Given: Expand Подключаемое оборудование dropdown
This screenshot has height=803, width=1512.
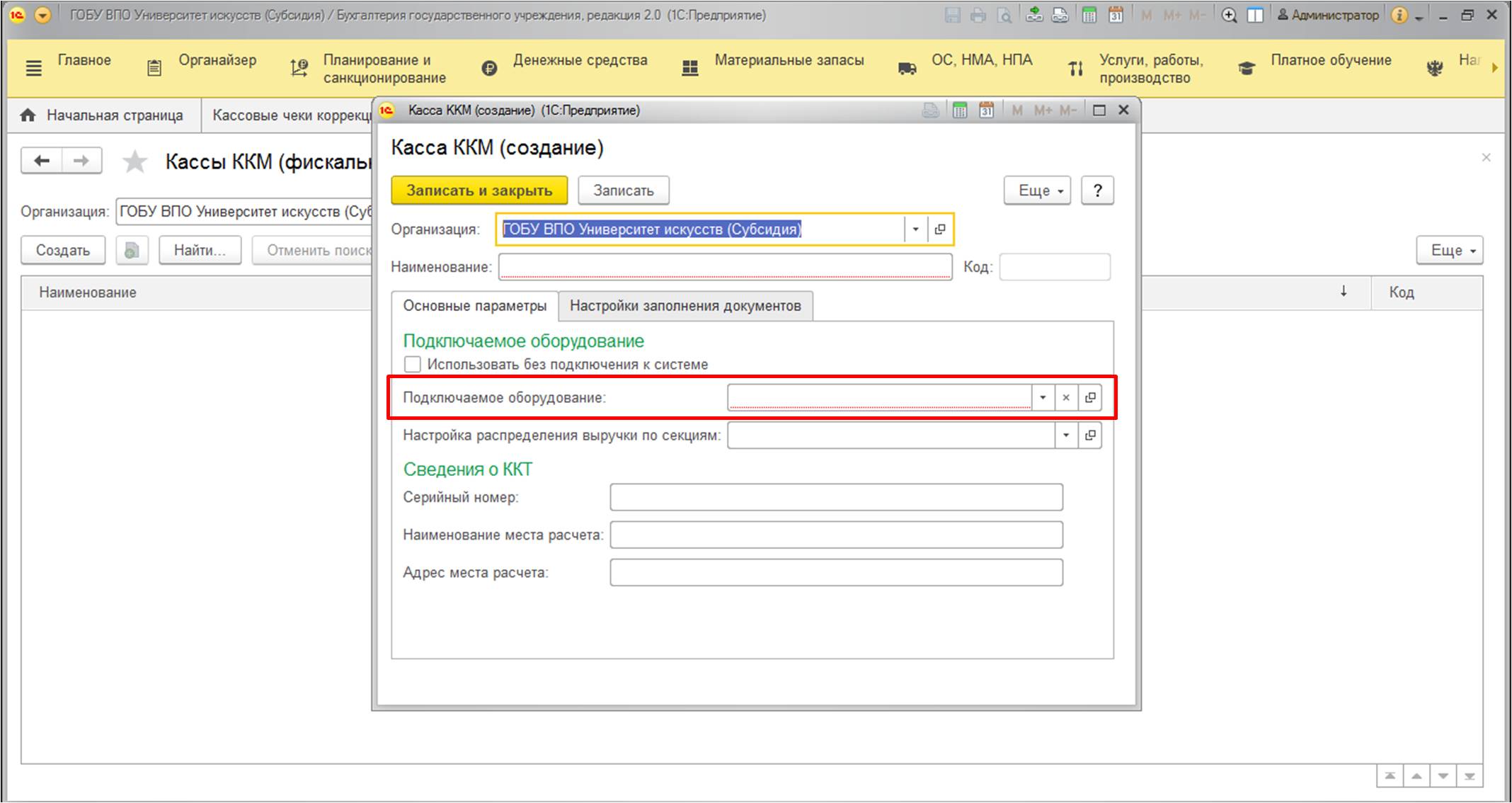Looking at the screenshot, I should [x=1043, y=397].
